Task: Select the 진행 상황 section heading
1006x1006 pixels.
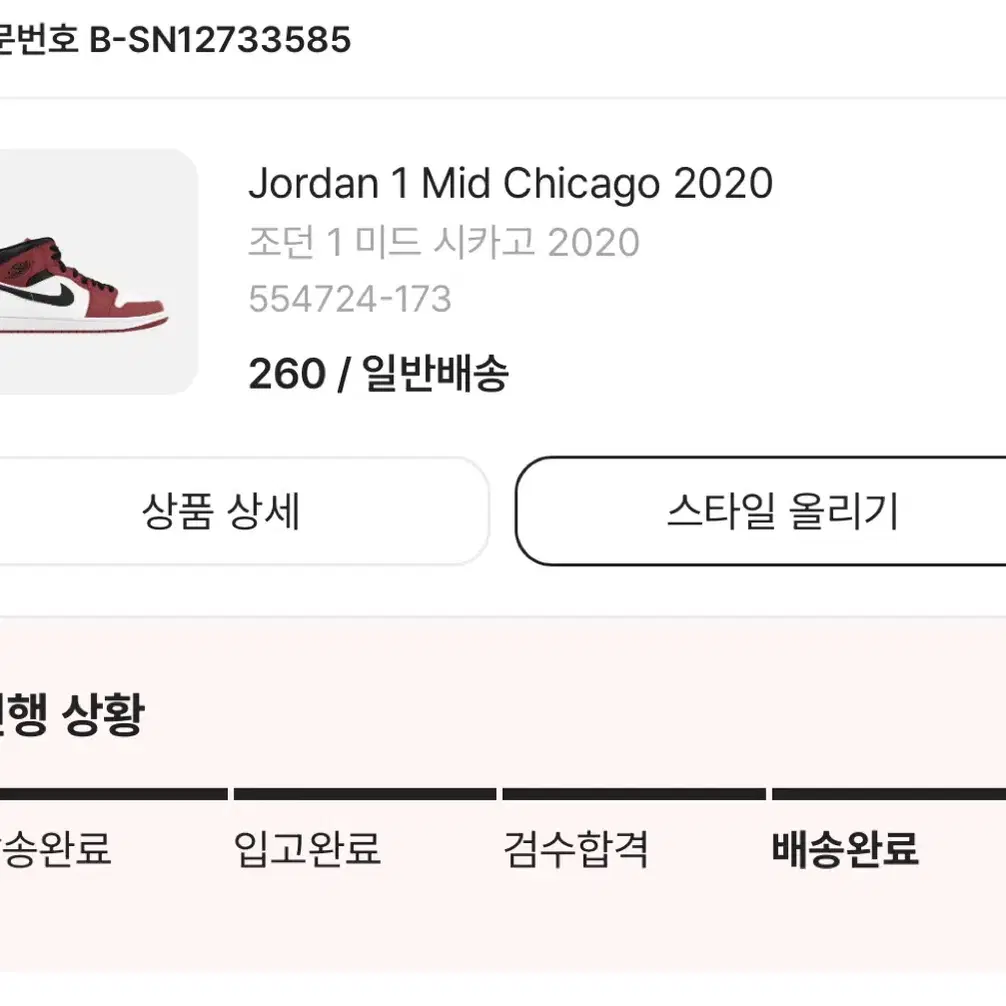Action: click(71, 714)
